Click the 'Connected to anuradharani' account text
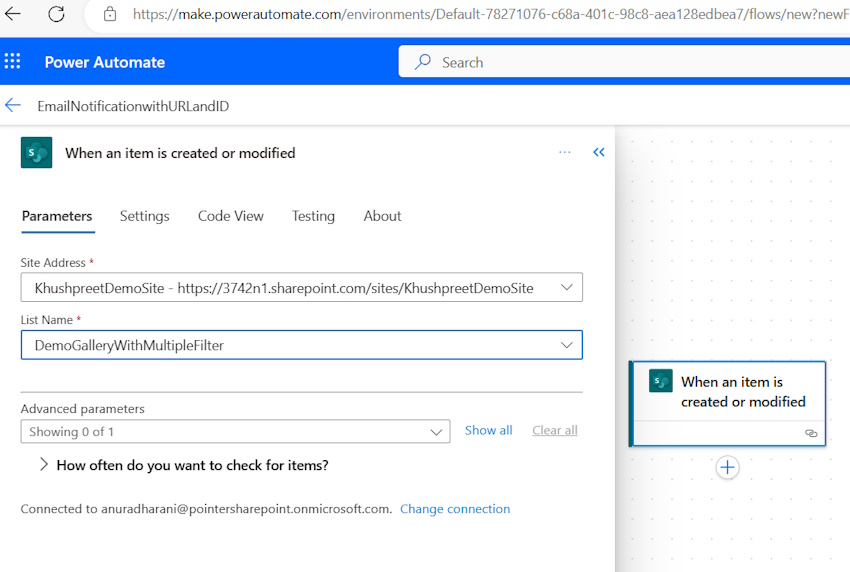850x572 pixels. point(206,509)
